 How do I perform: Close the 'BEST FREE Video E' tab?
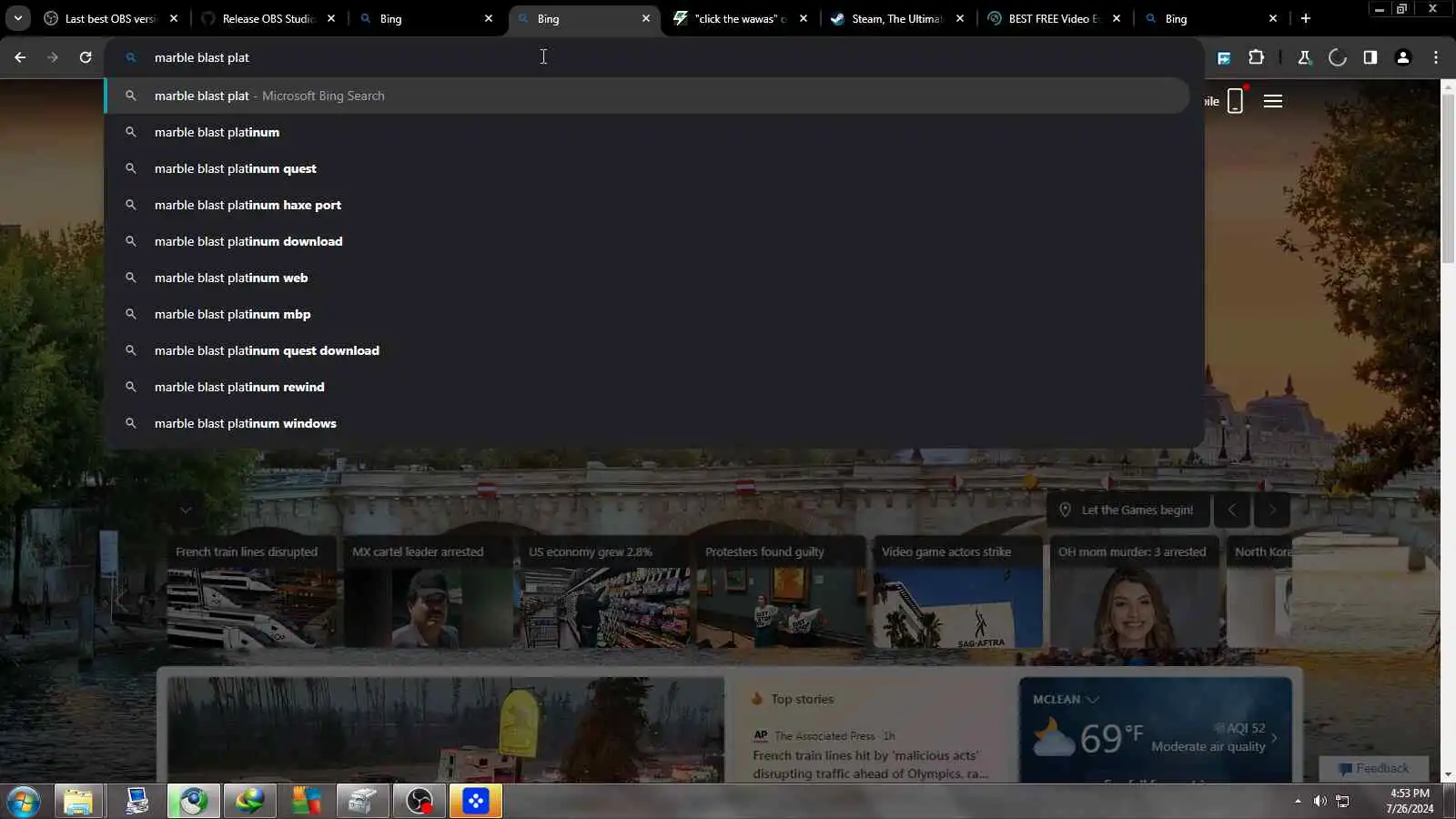pos(1117,18)
